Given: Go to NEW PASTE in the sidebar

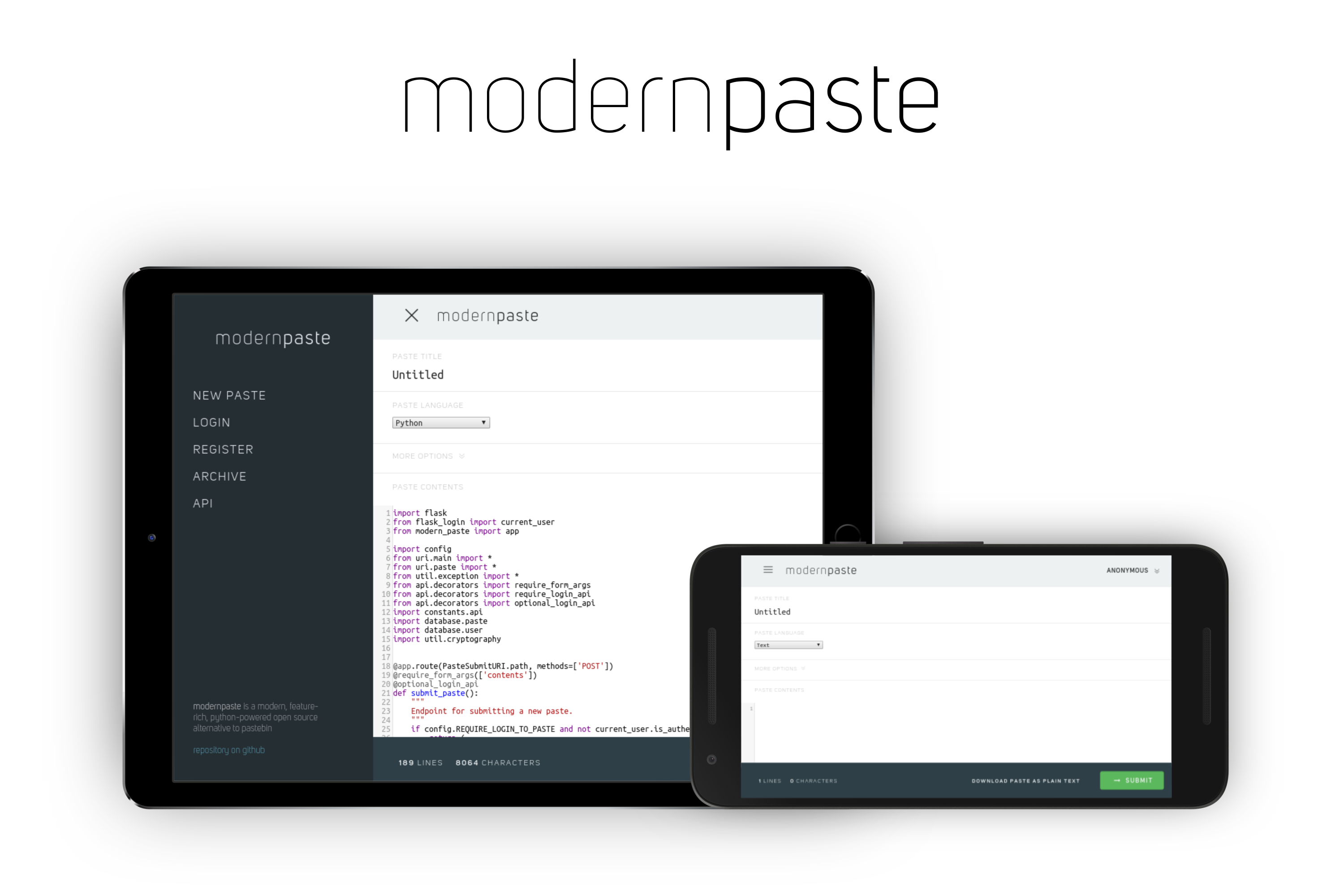Looking at the screenshot, I should tap(229, 396).
